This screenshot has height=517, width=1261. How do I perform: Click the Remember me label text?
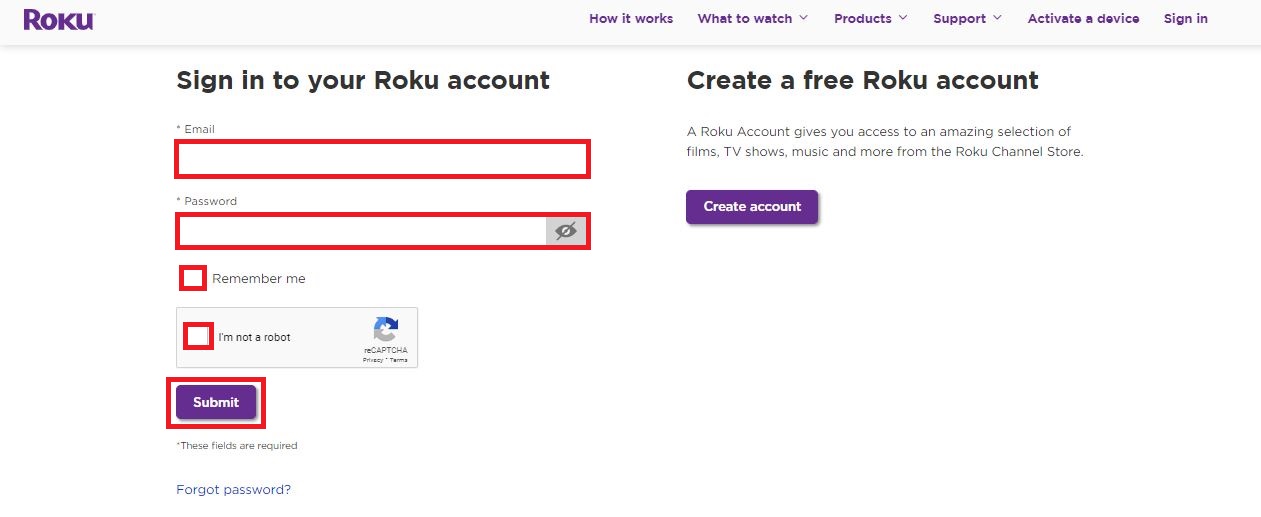[x=259, y=278]
